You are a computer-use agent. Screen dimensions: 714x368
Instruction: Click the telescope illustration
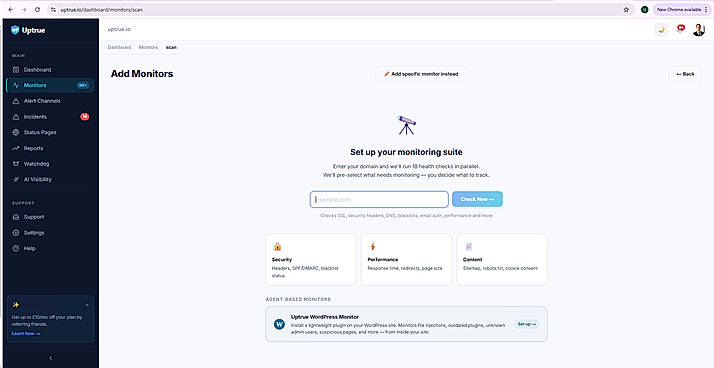click(407, 125)
